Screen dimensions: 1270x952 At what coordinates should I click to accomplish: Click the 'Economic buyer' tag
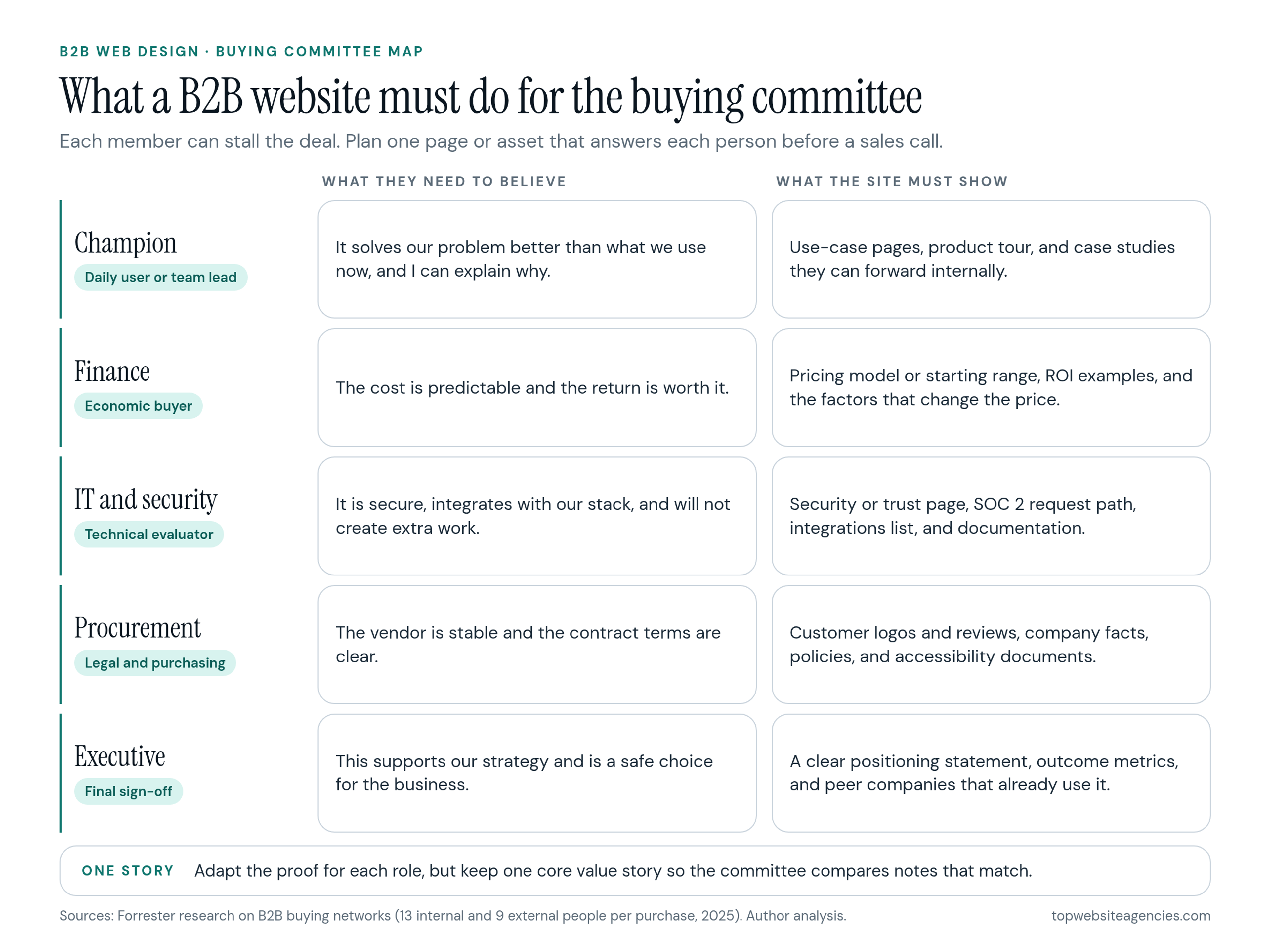pos(138,406)
